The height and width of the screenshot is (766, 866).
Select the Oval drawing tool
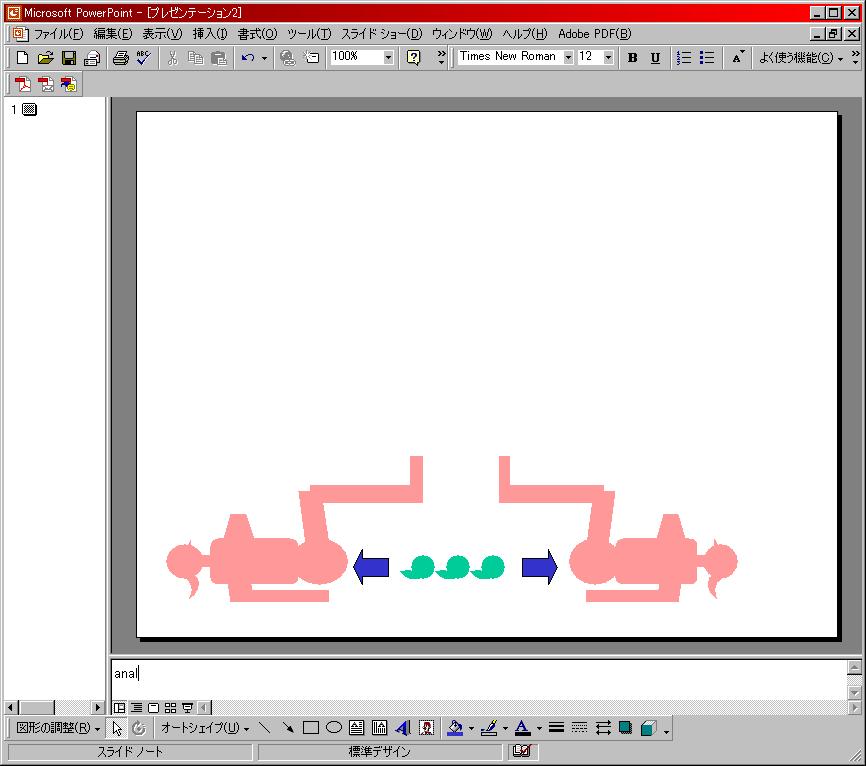pos(334,728)
